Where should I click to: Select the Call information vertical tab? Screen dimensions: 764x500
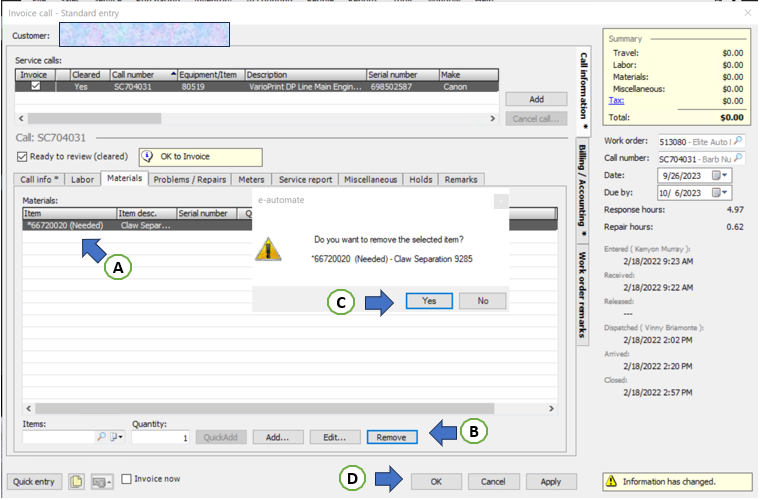[x=583, y=92]
